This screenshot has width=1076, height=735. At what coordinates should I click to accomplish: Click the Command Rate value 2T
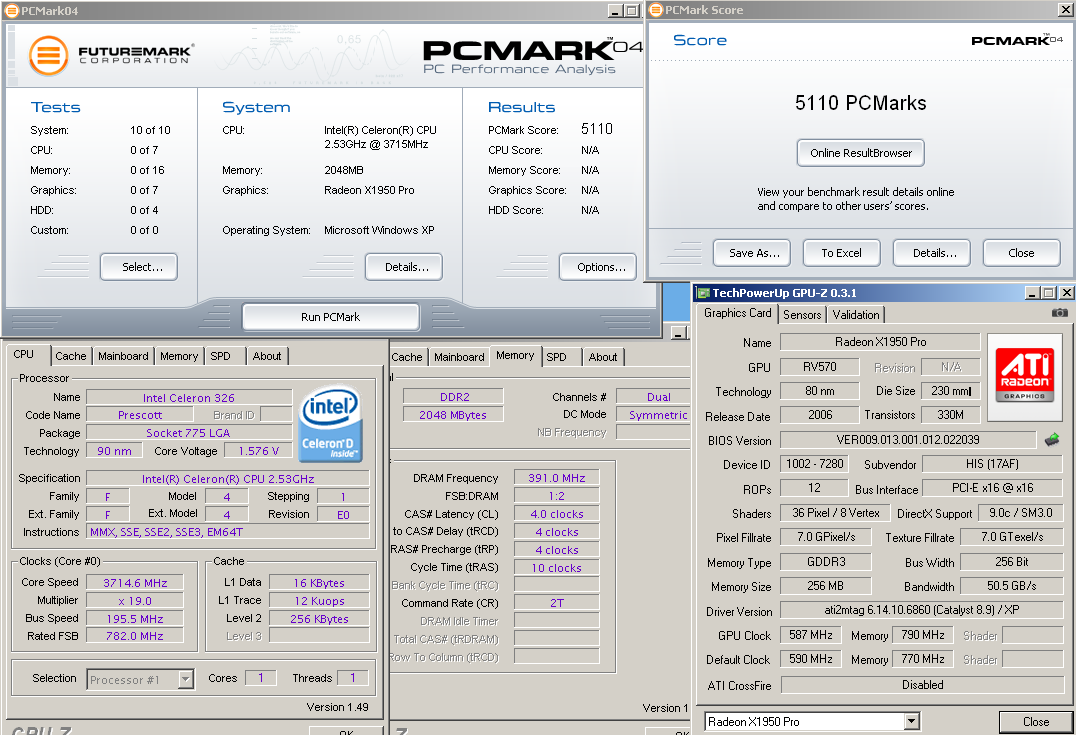pos(557,603)
